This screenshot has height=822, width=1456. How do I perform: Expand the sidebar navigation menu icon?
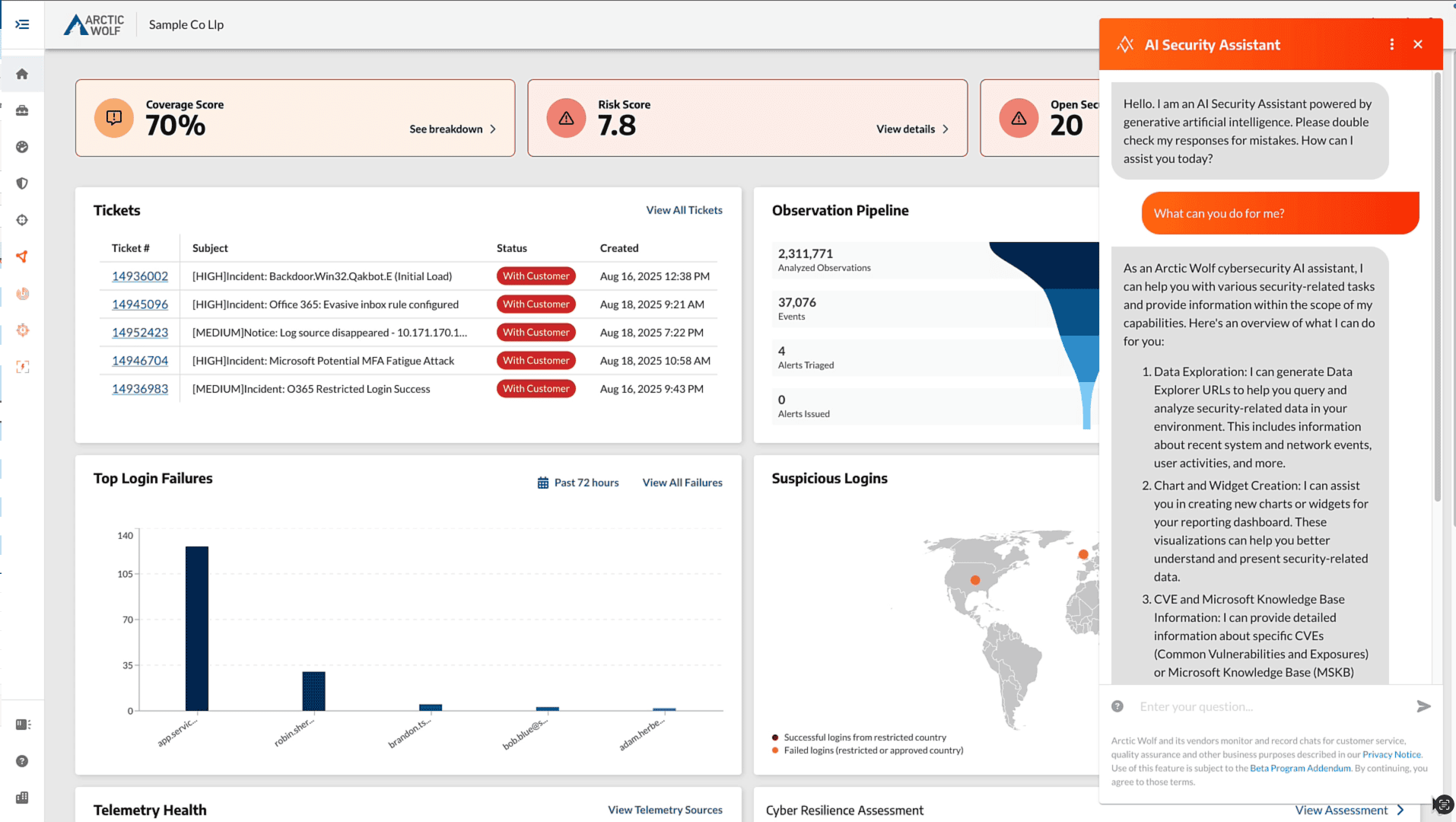[22, 24]
